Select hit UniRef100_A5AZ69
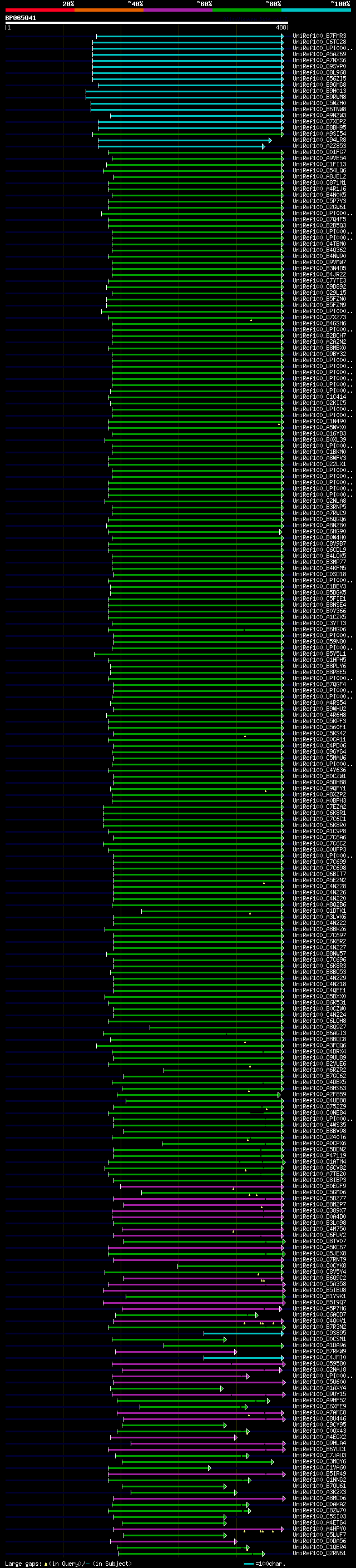 pyautogui.click(x=319, y=54)
